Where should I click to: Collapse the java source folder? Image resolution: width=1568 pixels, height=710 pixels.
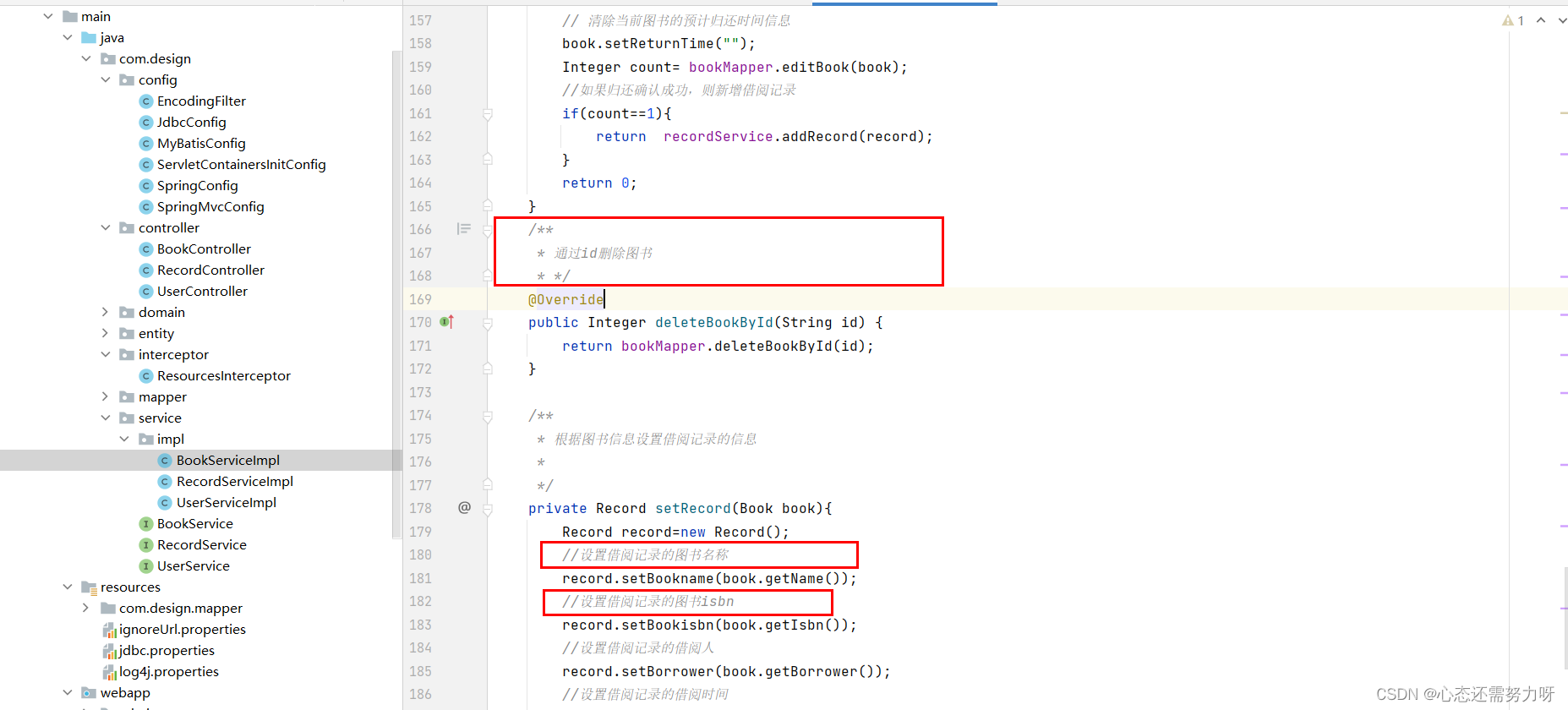(68, 37)
